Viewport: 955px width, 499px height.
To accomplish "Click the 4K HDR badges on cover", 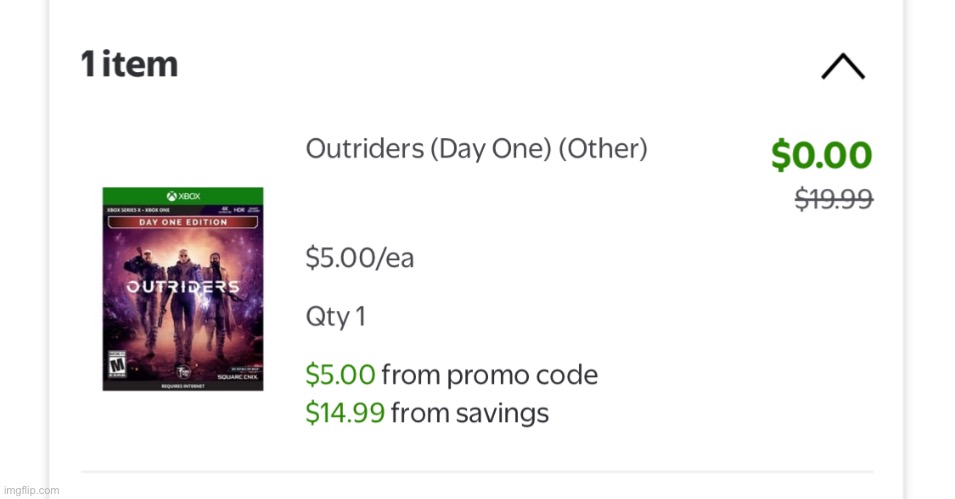I will [x=239, y=210].
